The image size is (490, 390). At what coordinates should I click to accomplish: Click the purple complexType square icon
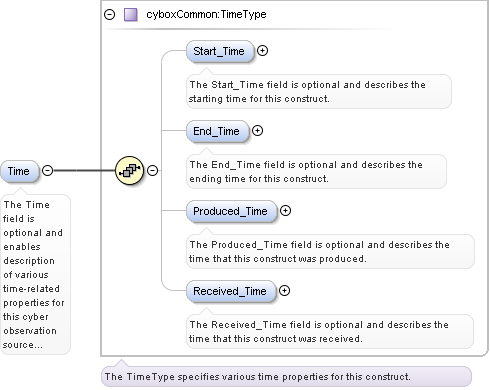coord(131,15)
